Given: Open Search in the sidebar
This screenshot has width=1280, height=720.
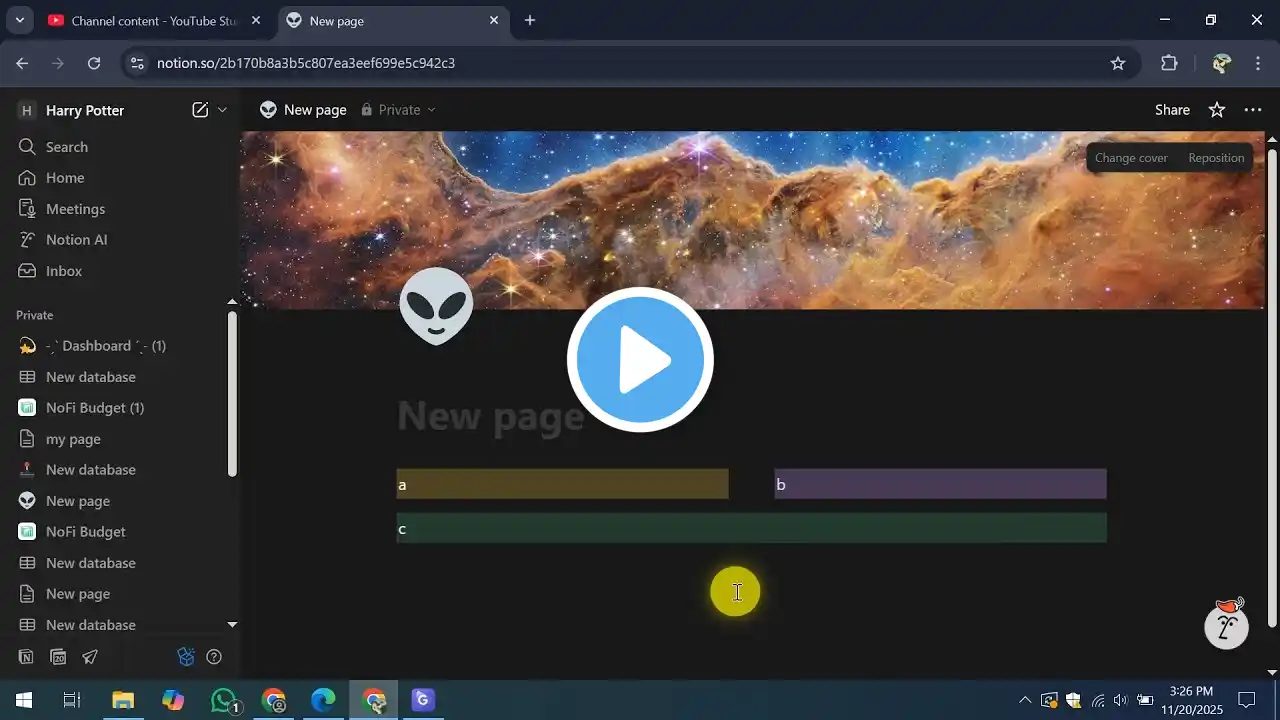Looking at the screenshot, I should tap(66, 147).
